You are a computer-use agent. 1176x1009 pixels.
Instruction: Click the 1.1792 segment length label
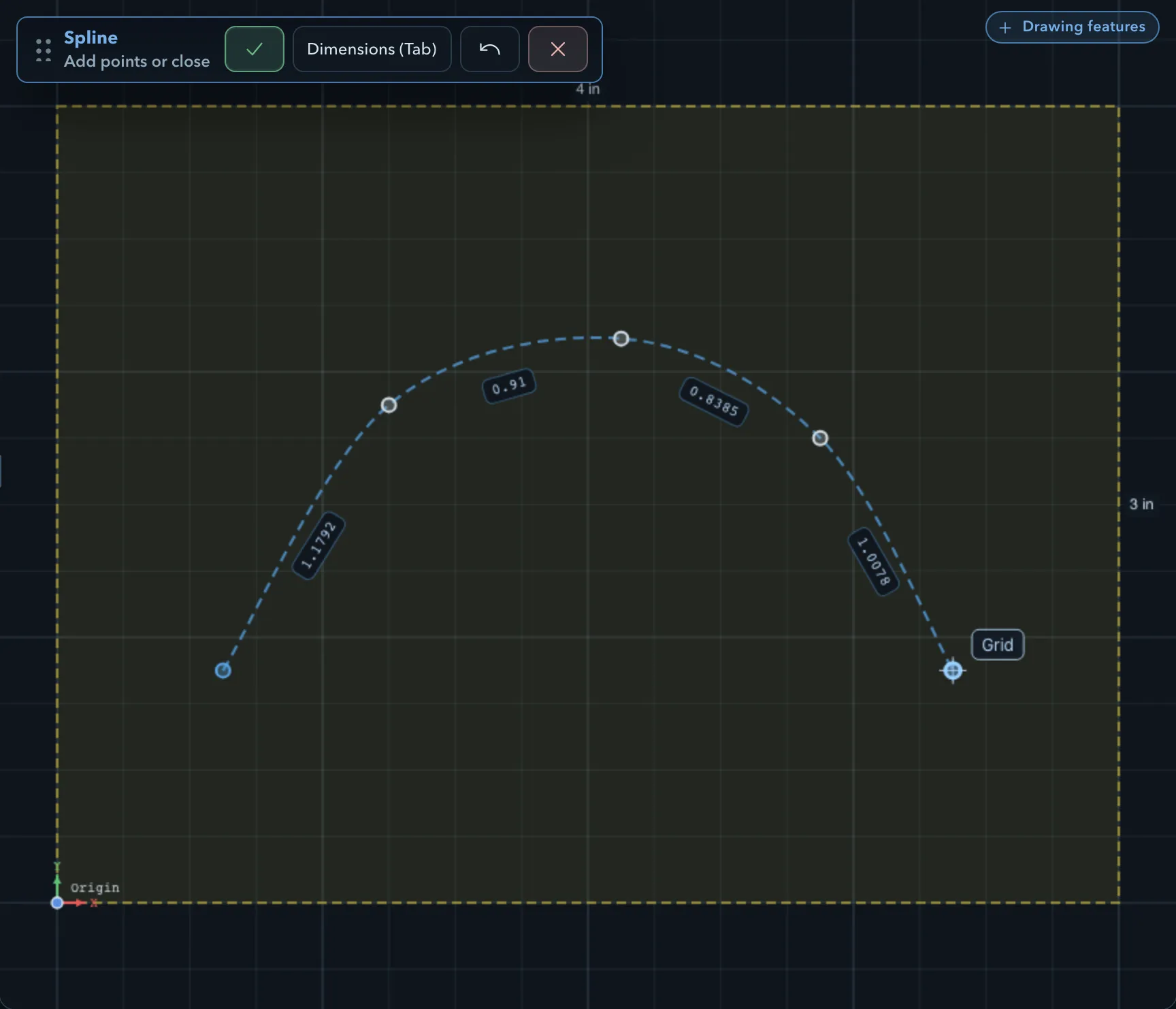(318, 545)
